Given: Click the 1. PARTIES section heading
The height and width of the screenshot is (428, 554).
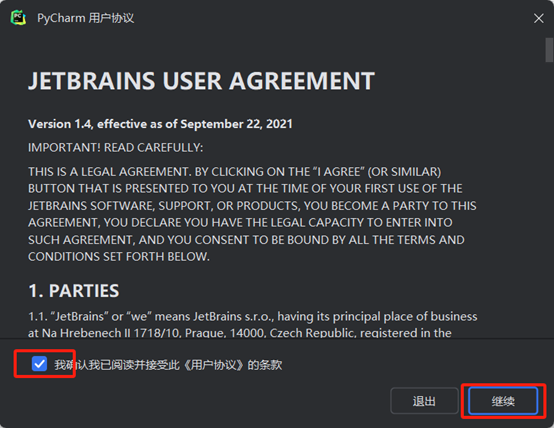Looking at the screenshot, I should click(73, 291).
